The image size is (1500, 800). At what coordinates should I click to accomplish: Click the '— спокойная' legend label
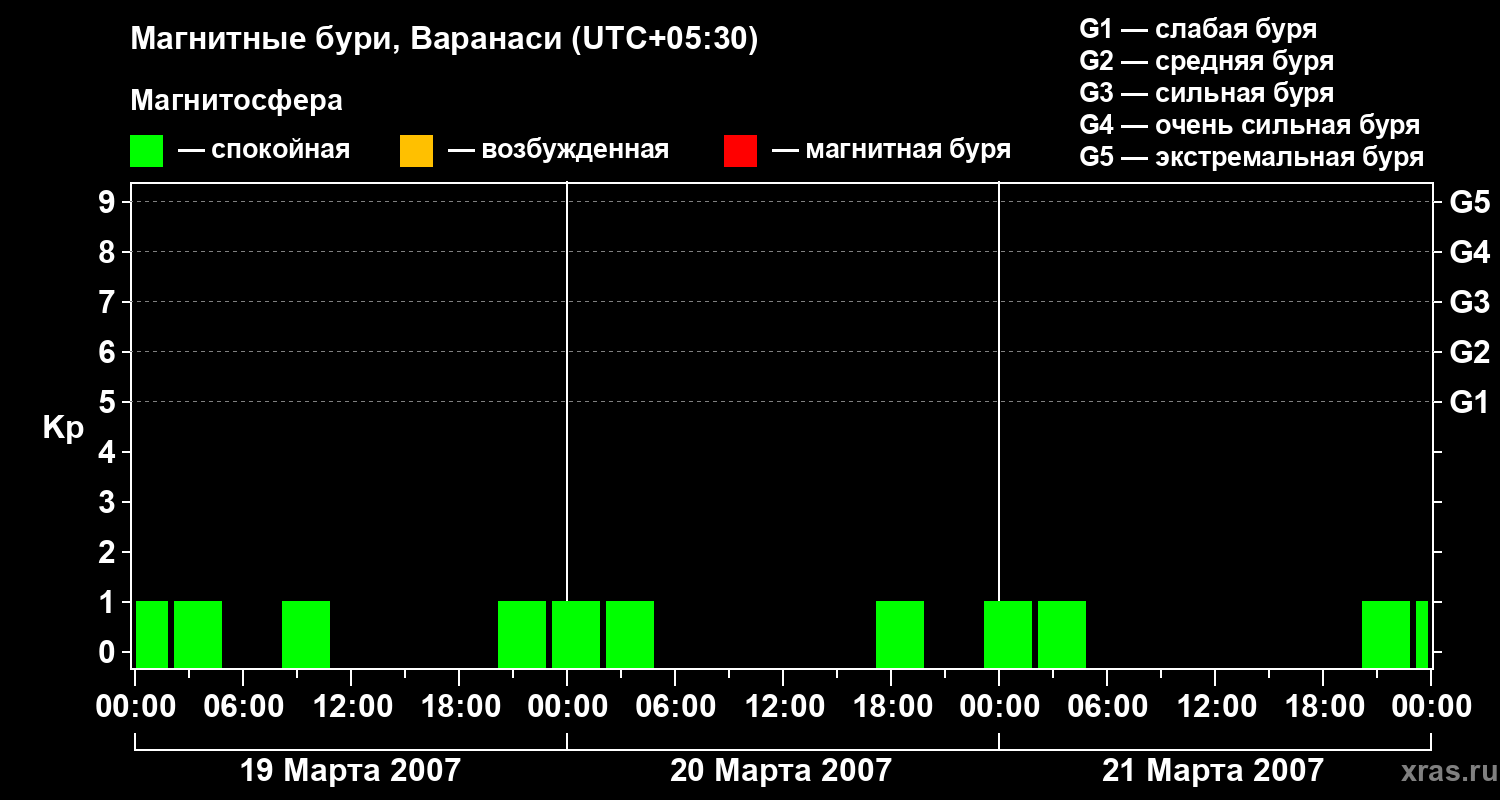tap(264, 151)
